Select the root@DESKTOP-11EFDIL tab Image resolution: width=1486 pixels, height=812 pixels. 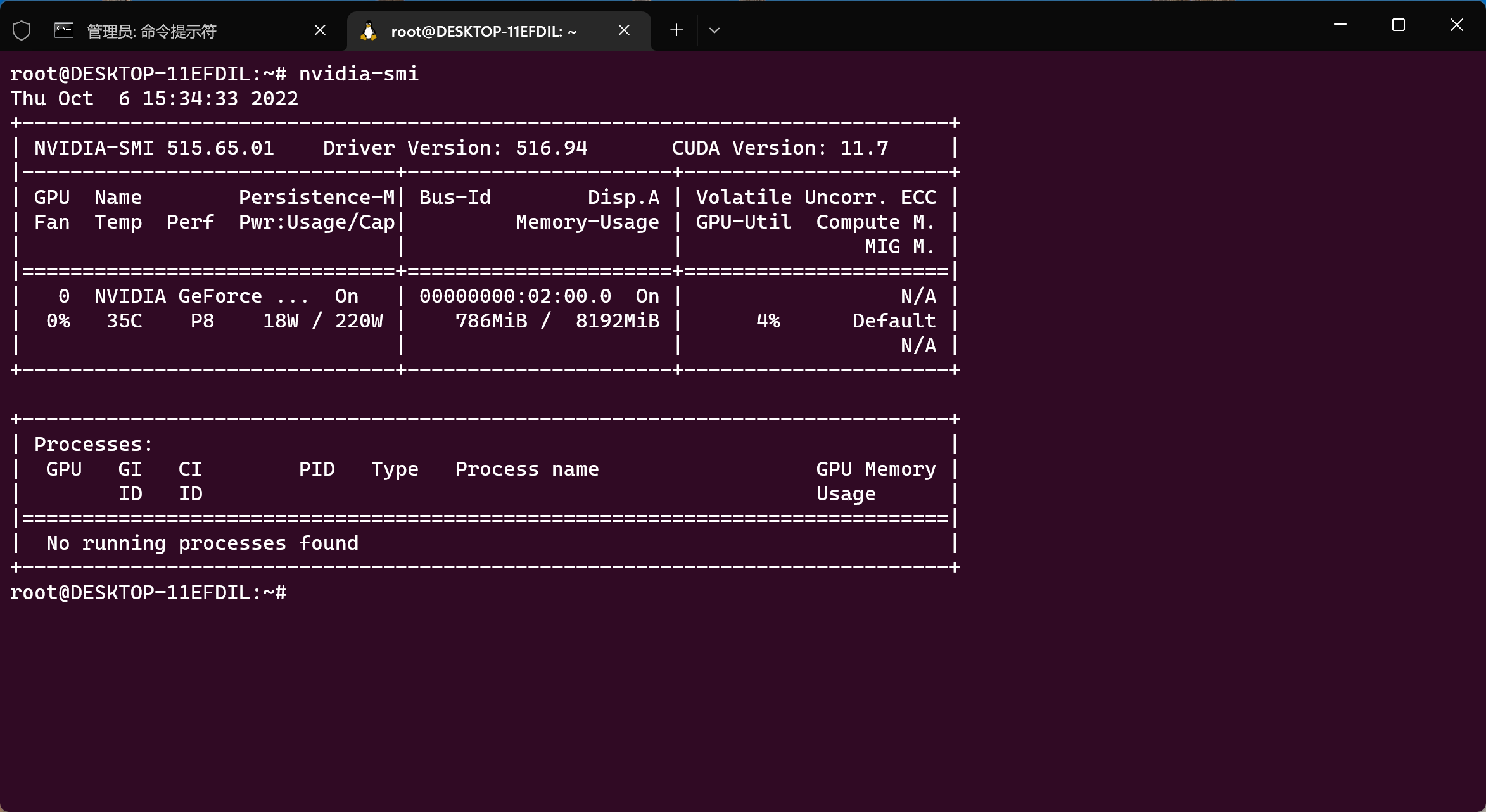tap(483, 31)
